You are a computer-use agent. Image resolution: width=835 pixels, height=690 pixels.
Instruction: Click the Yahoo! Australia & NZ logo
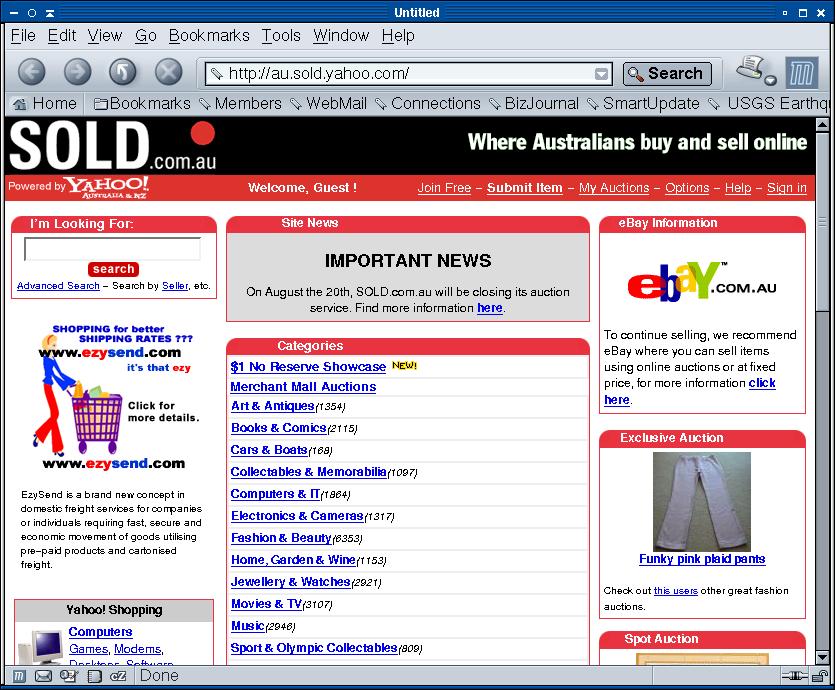tap(108, 187)
